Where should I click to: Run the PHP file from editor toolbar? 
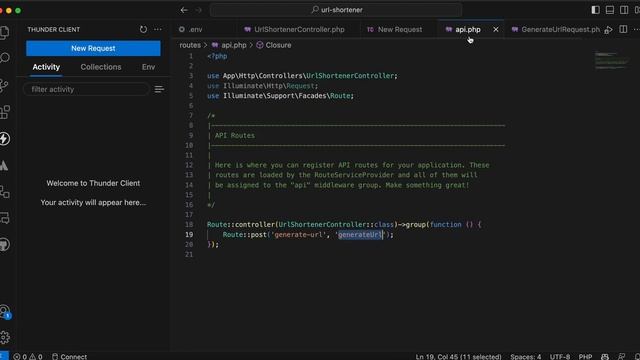[x=608, y=29]
